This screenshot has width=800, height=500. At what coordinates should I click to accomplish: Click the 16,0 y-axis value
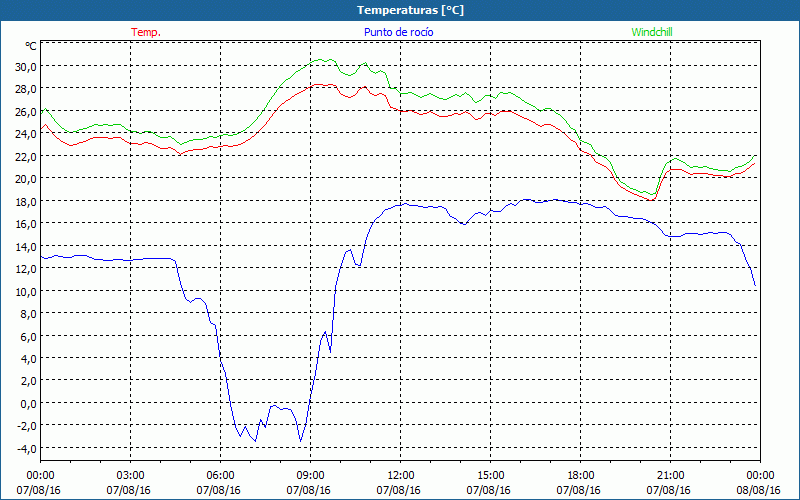(26, 224)
